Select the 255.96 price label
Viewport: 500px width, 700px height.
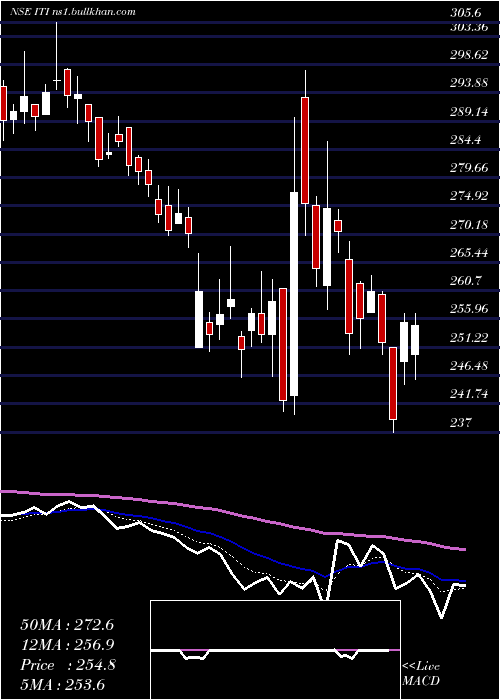click(x=468, y=309)
